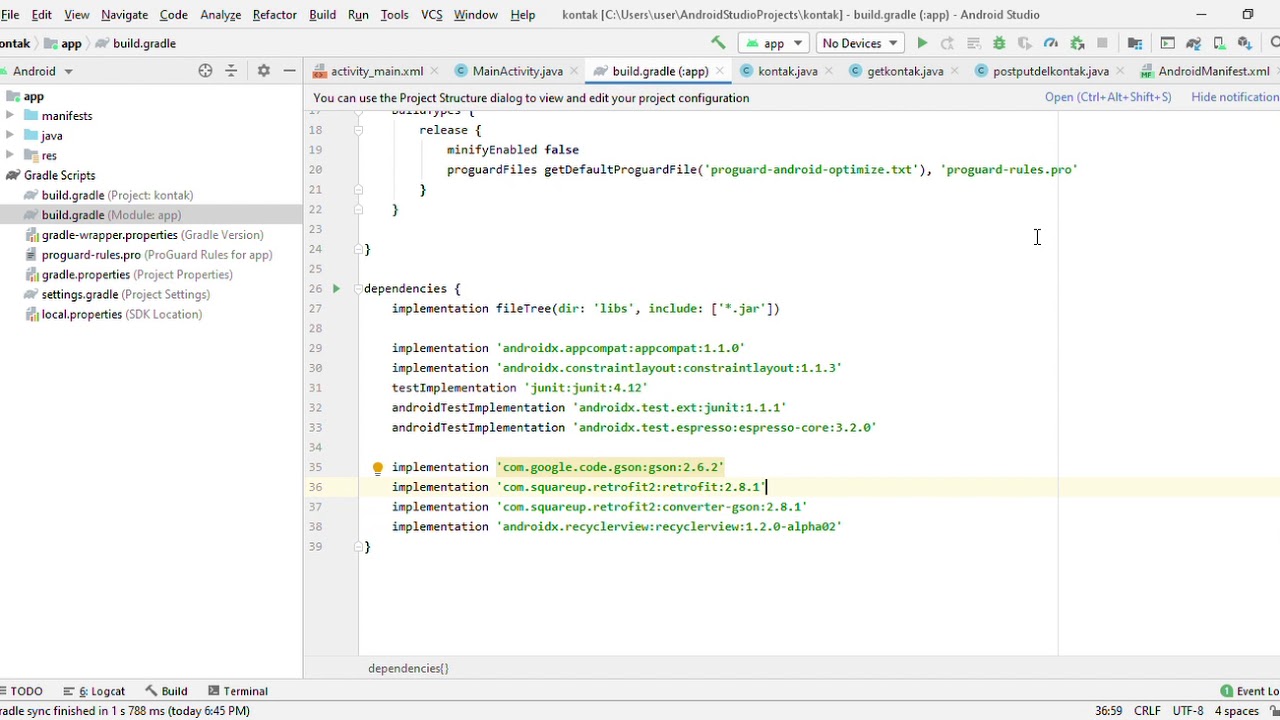
Task: Click UTF-8 encoding in status bar
Action: point(1188,711)
